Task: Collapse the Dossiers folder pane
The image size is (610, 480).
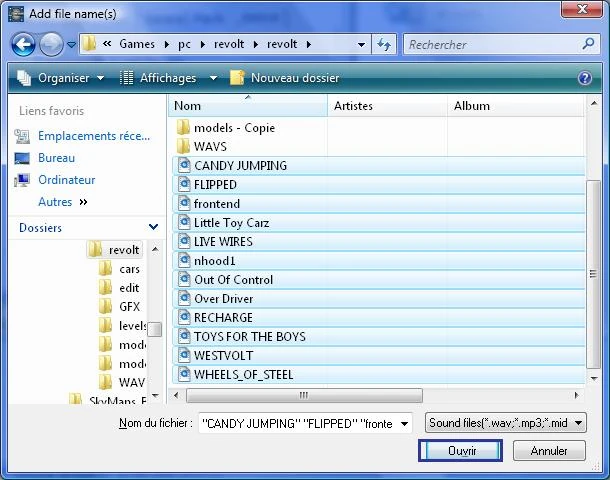Action: pyautogui.click(x=154, y=227)
